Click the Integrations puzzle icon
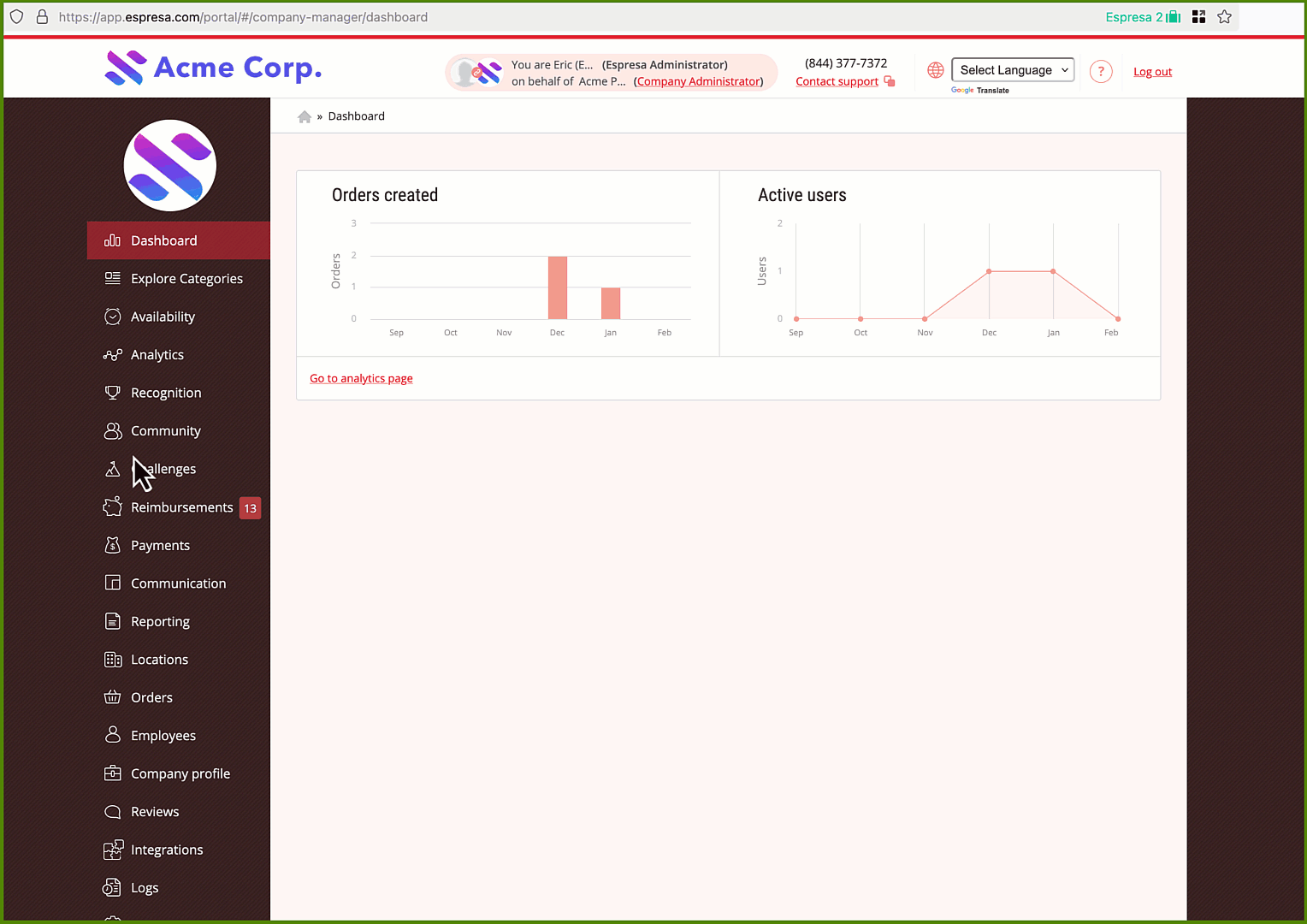The width and height of the screenshot is (1307, 924). click(113, 850)
